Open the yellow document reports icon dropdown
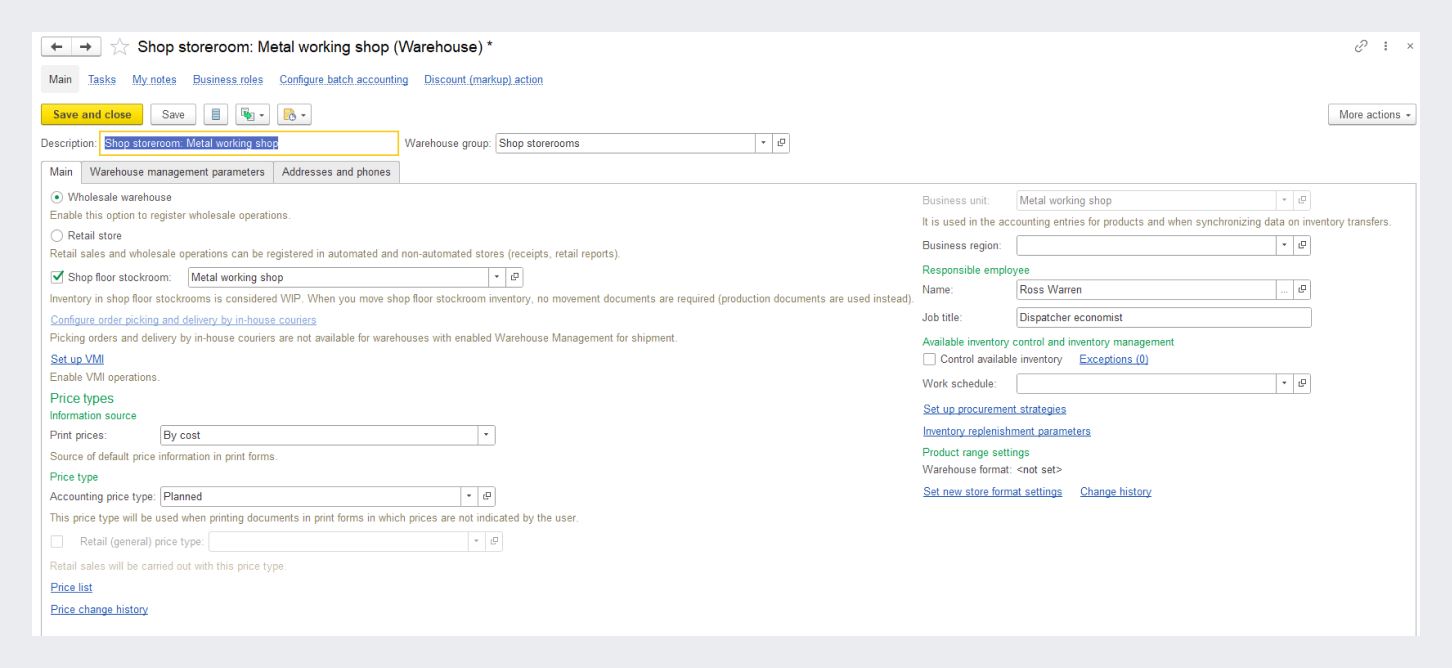 (294, 115)
